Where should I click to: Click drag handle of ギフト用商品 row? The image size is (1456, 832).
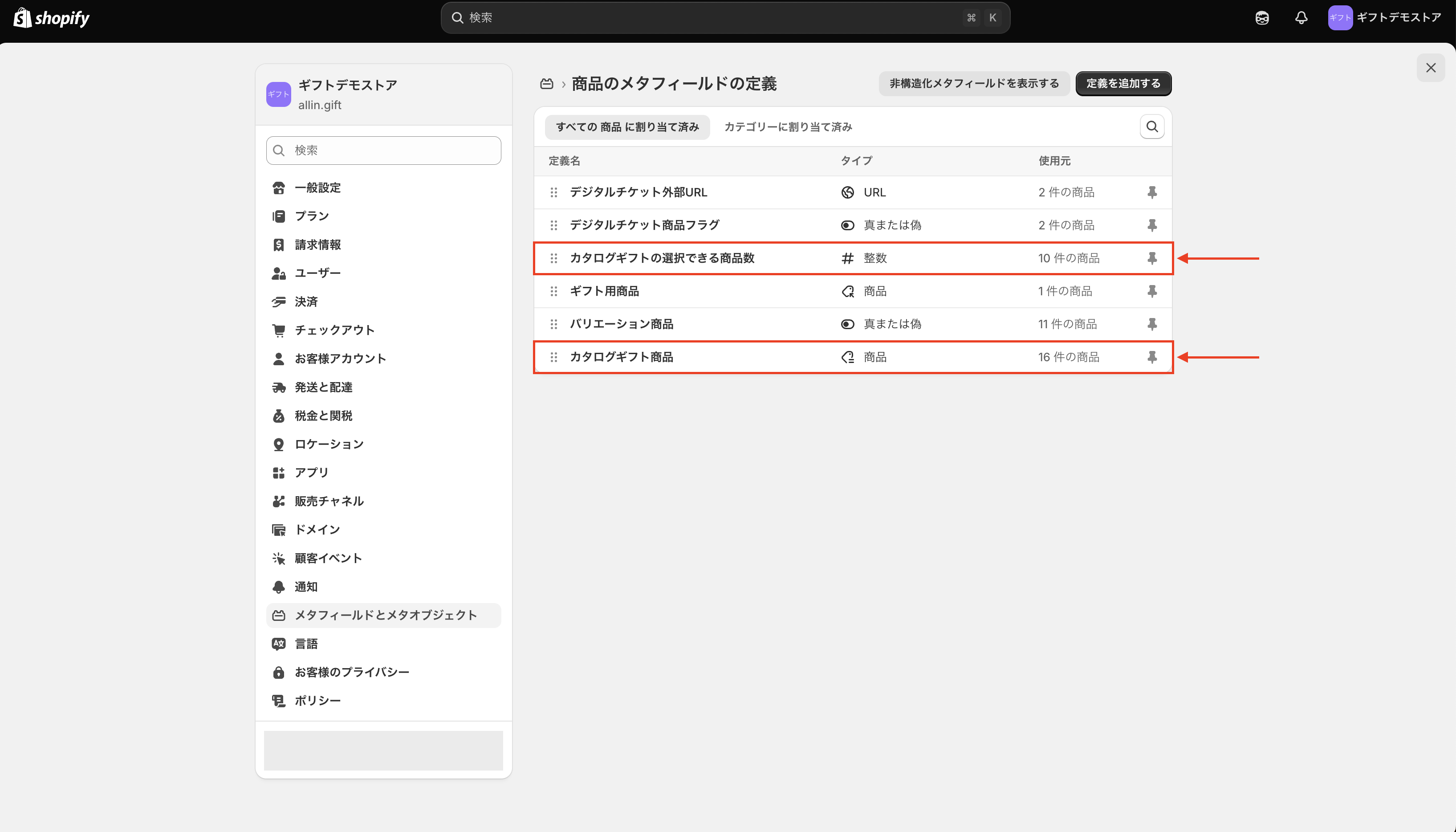click(x=553, y=291)
